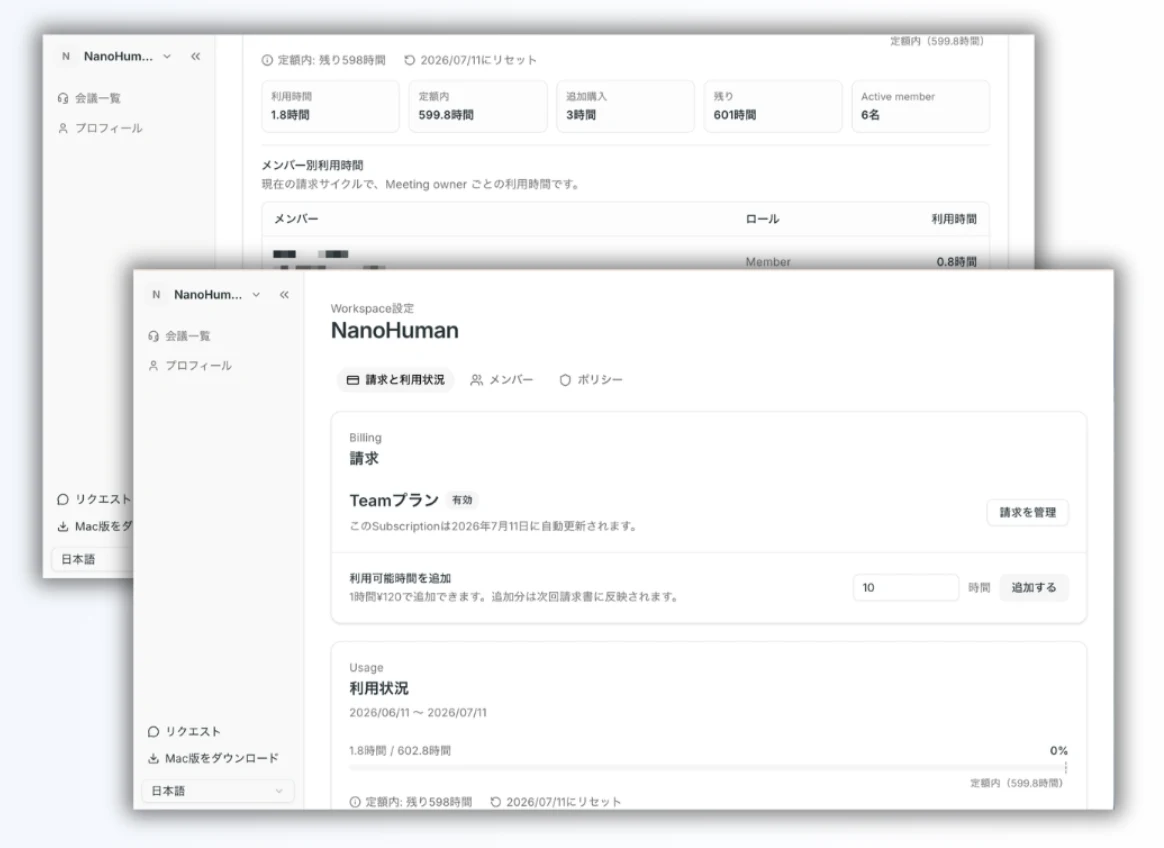
Task: Click the person icon beside プロフィール in the back window
Action: 63,128
